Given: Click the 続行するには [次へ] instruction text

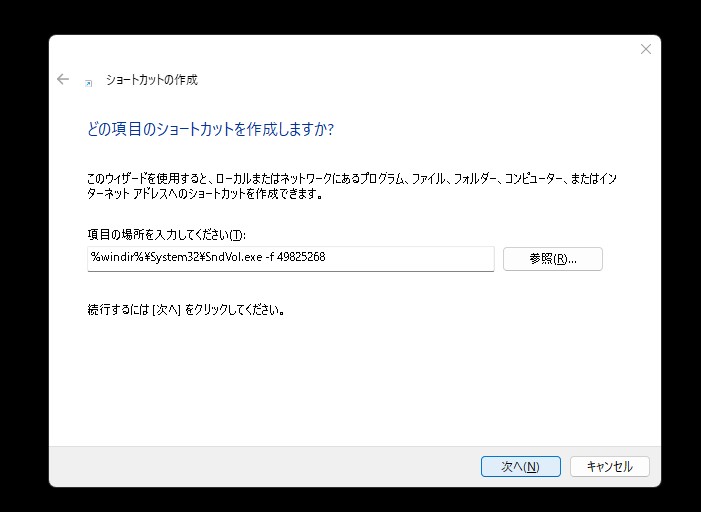Looking at the screenshot, I should (186, 310).
